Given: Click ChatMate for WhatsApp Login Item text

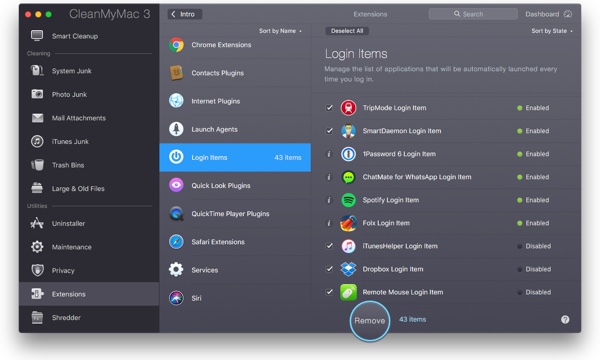Looking at the screenshot, I should pos(417,177).
